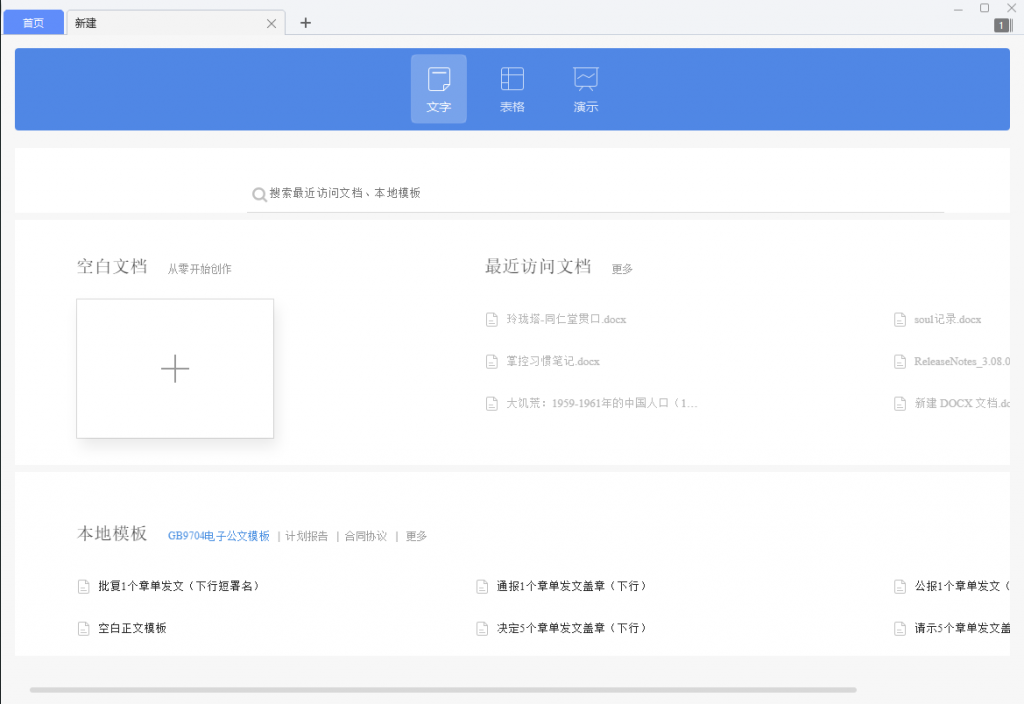The image size is (1024, 704).
Task: Click the template search input box
Action: point(595,193)
